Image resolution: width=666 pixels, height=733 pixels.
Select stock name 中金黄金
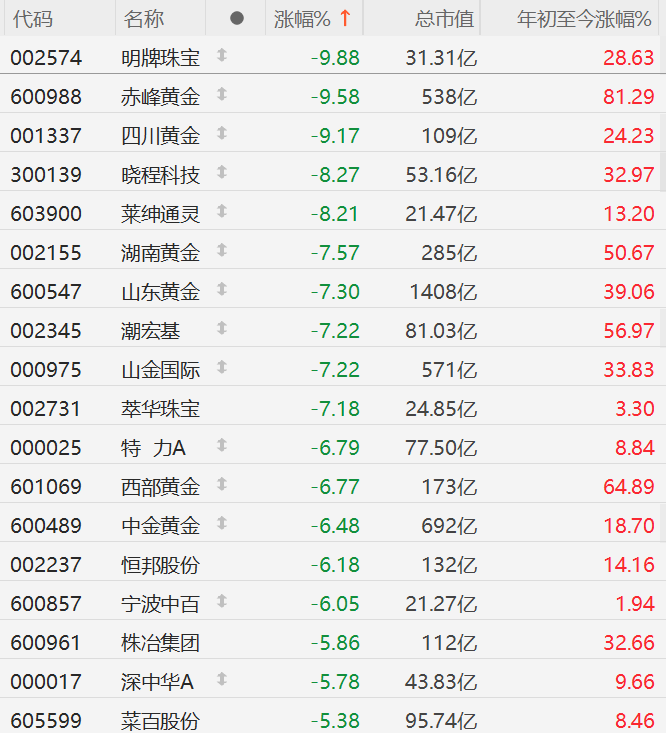coord(160,526)
